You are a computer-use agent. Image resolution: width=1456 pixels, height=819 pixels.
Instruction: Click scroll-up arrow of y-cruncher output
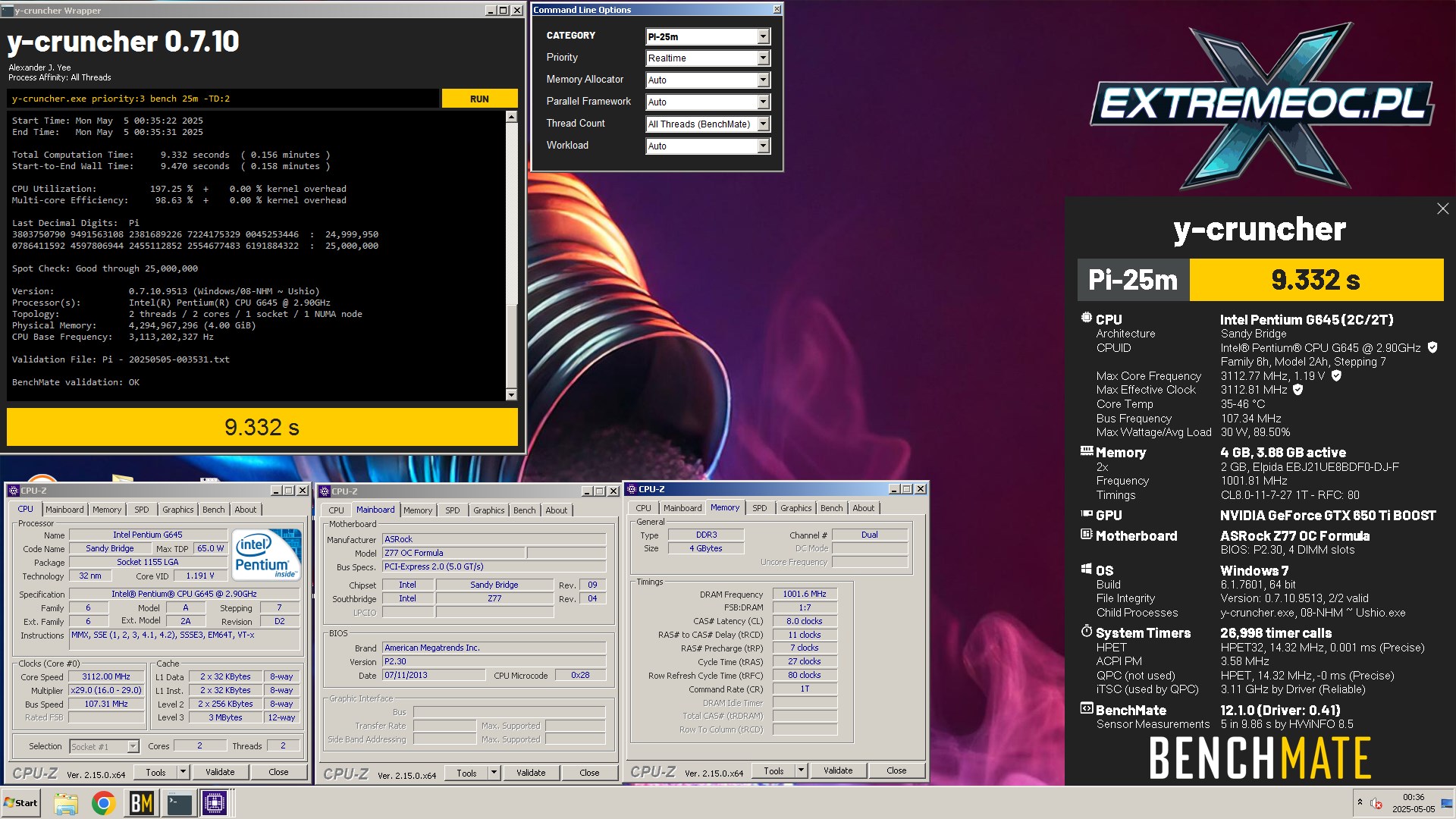click(511, 117)
